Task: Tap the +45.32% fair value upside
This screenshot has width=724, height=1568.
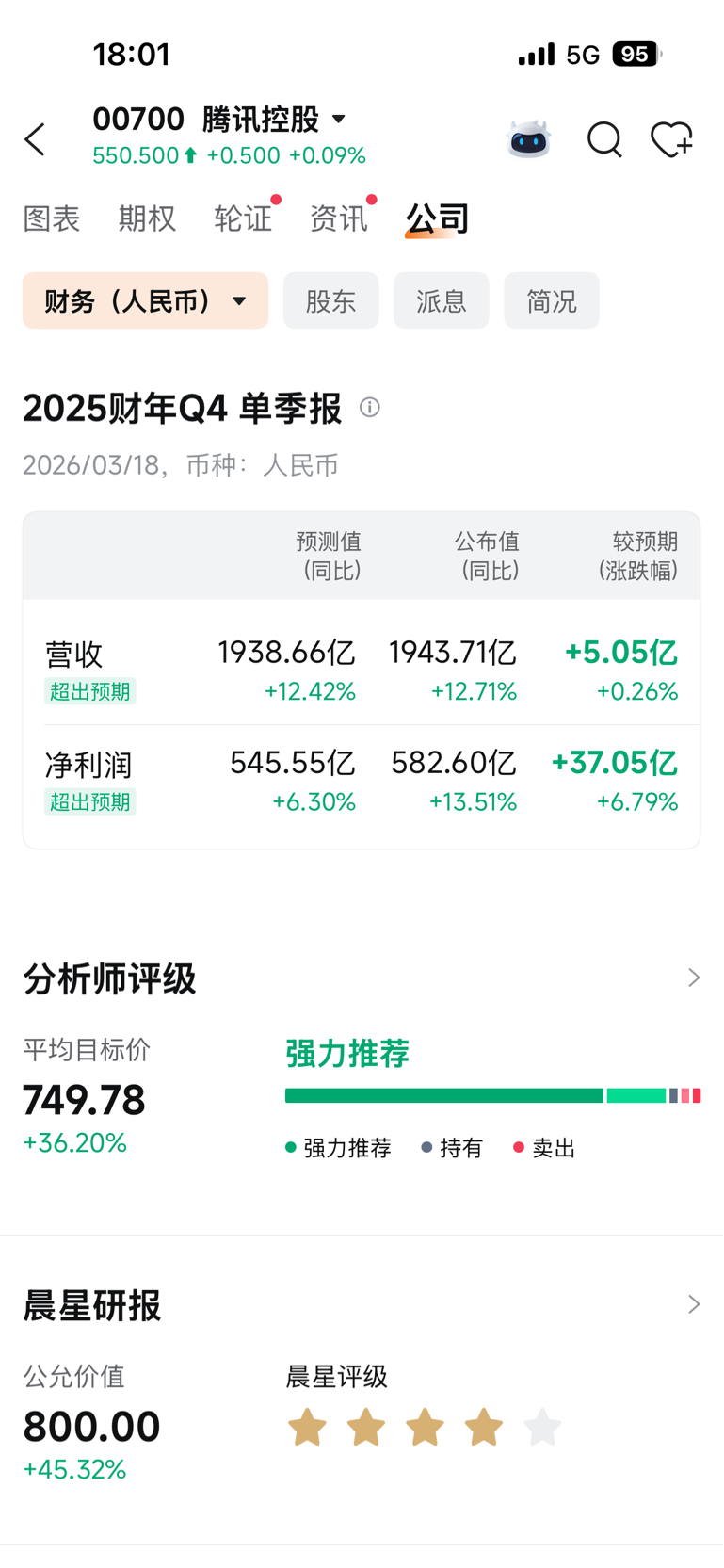Action: (x=74, y=1469)
